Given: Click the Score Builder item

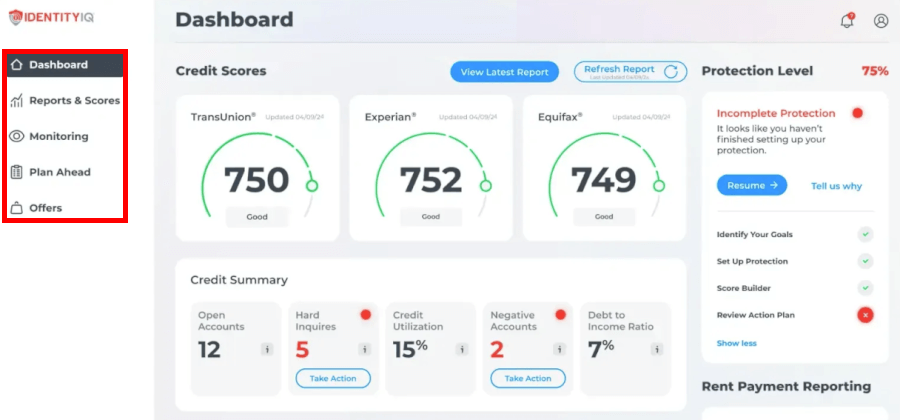Looking at the screenshot, I should (x=795, y=288).
